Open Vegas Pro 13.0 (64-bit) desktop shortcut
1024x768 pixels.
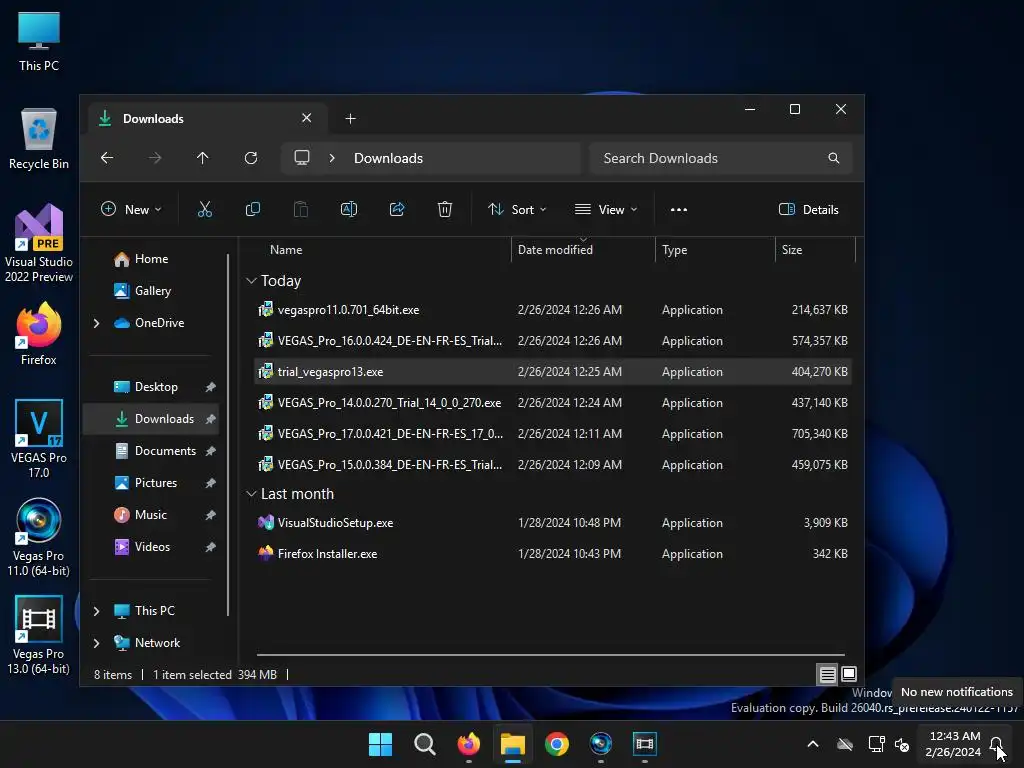click(39, 635)
